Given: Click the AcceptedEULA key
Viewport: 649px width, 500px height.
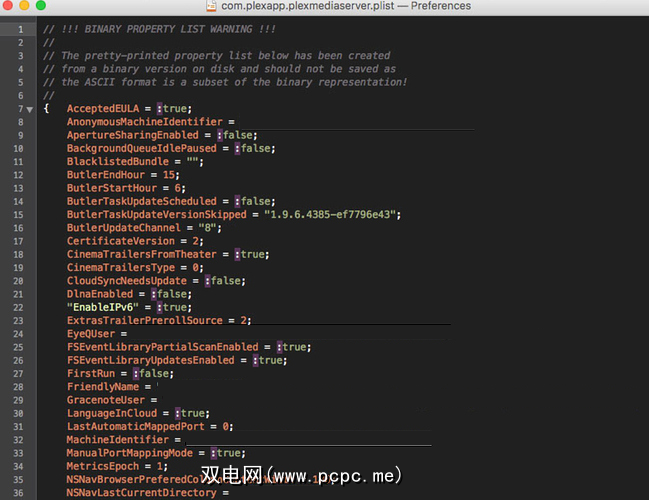Looking at the screenshot, I should click(x=103, y=108).
